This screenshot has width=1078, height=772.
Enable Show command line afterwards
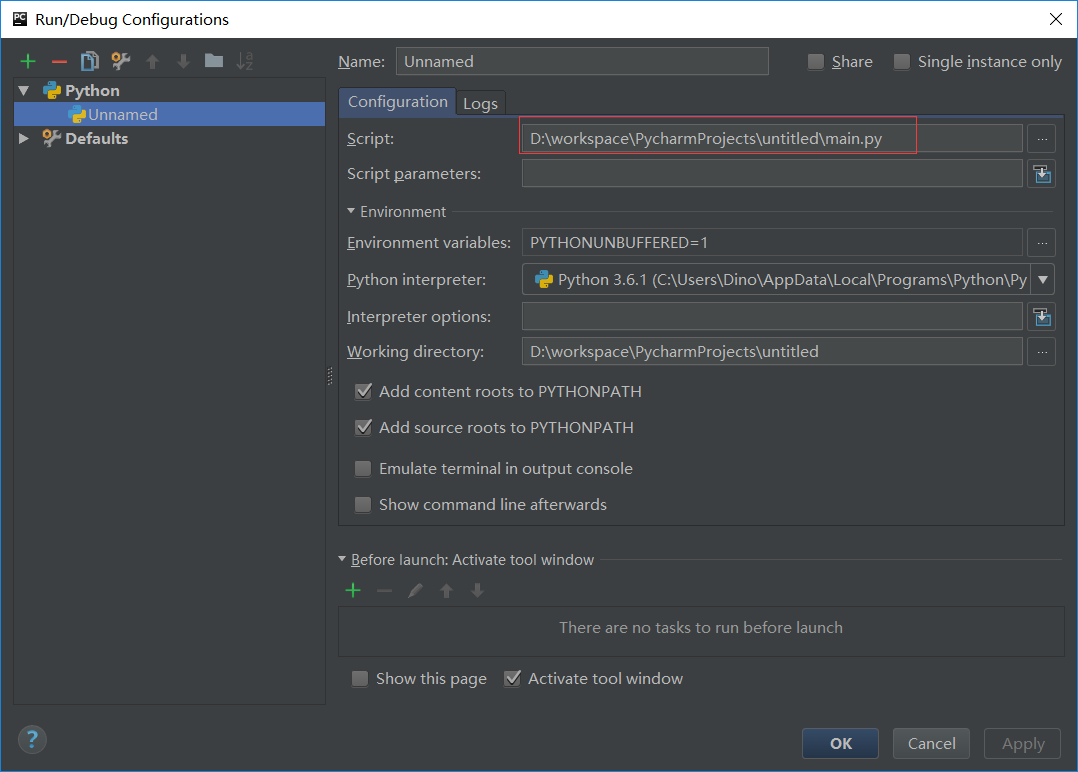coord(363,505)
